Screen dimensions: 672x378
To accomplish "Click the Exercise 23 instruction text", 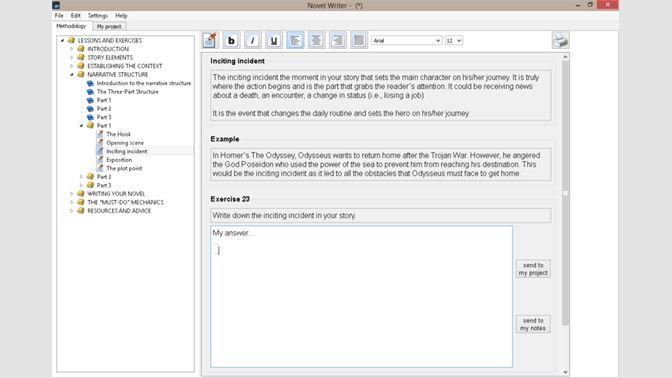I will tap(284, 216).
